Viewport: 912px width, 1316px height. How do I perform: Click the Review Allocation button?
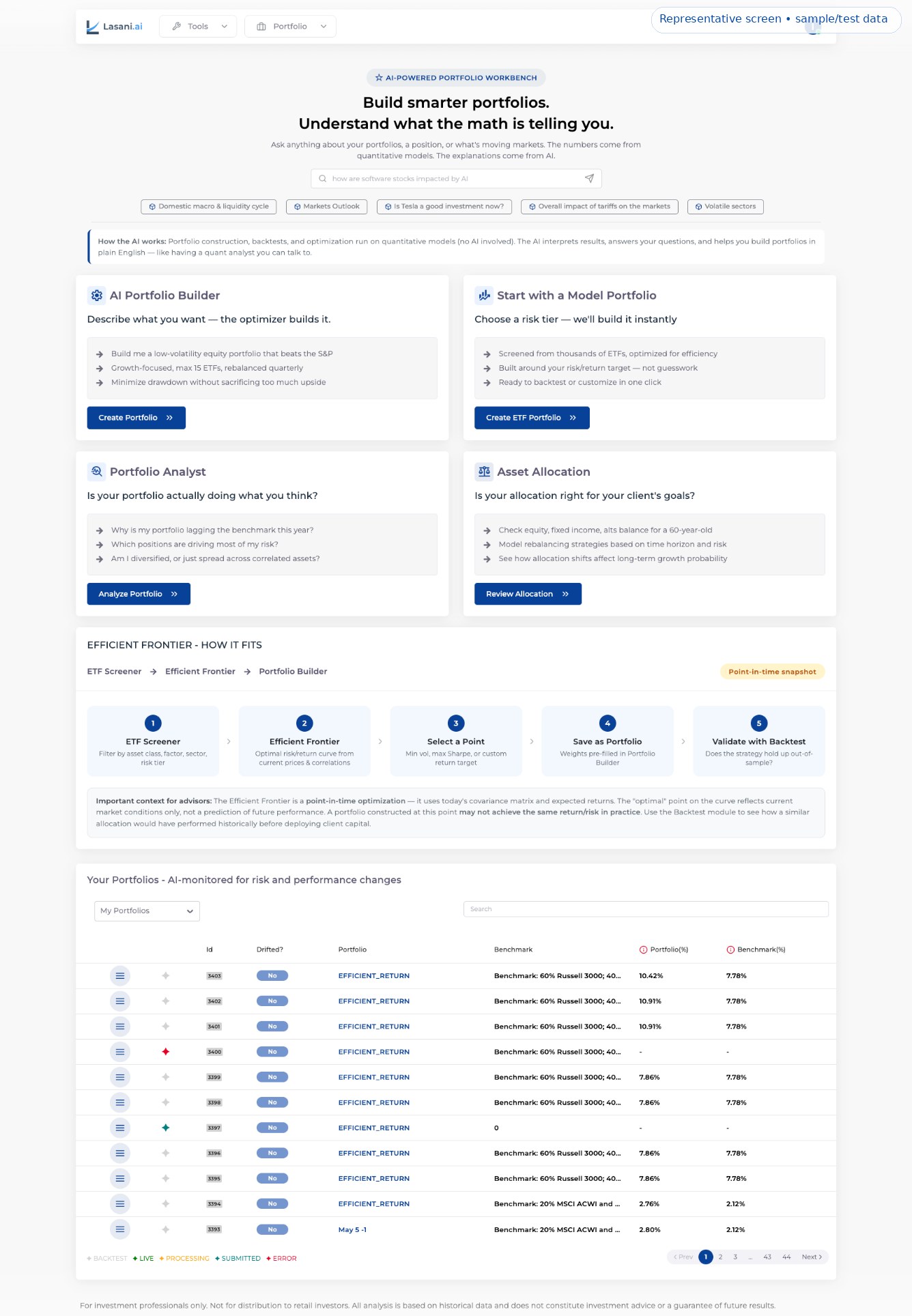(x=528, y=594)
